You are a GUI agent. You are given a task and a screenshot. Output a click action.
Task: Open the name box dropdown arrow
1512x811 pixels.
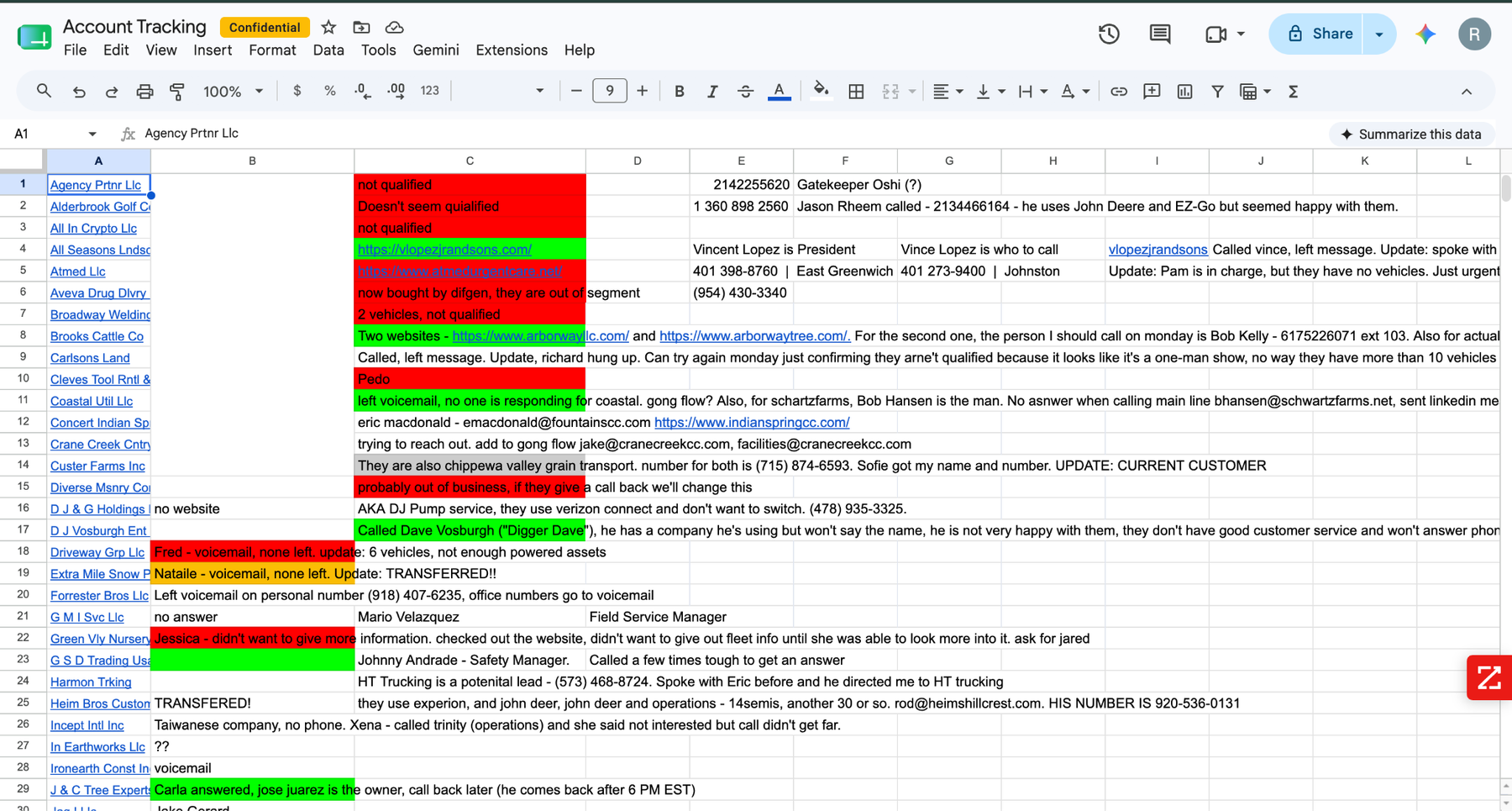(92, 134)
